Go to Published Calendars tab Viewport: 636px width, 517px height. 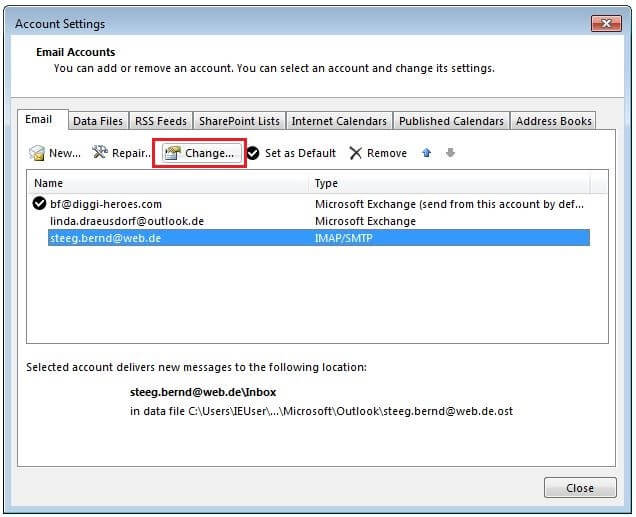(451, 121)
